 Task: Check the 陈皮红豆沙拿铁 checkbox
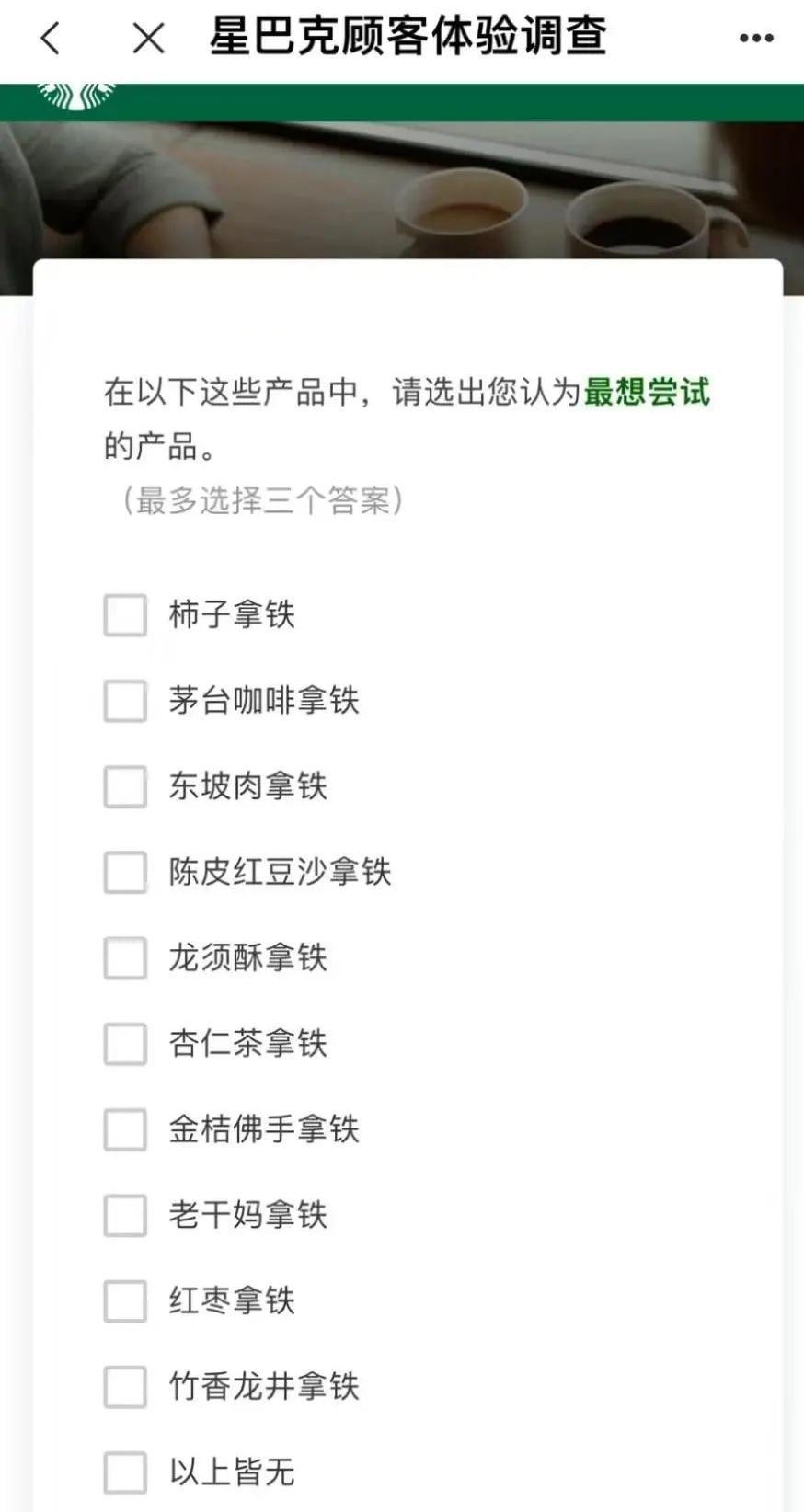(125, 873)
